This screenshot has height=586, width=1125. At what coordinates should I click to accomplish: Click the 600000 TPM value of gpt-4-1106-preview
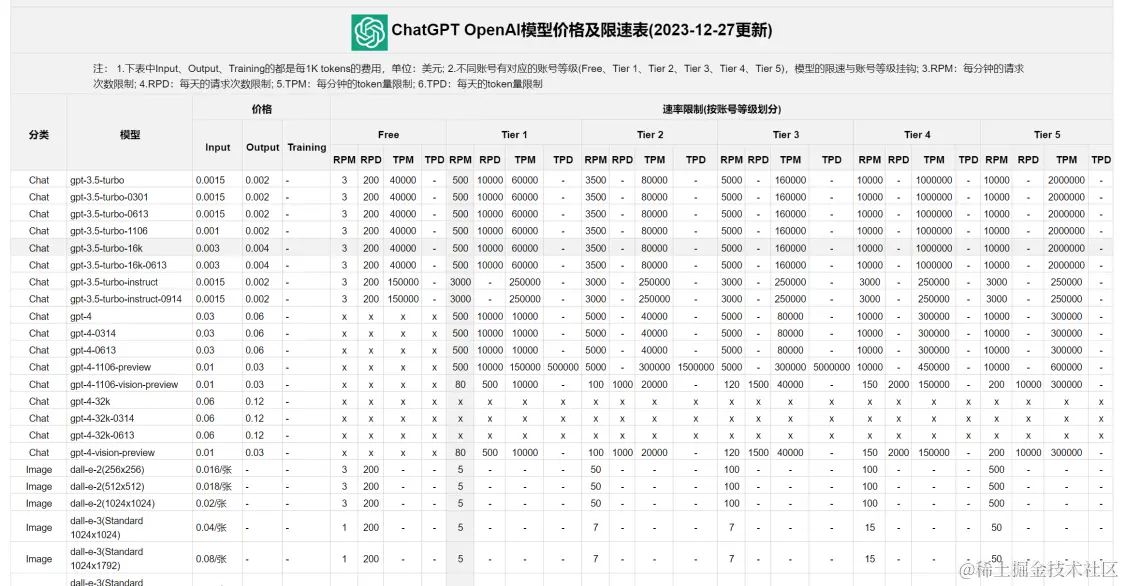1066,367
